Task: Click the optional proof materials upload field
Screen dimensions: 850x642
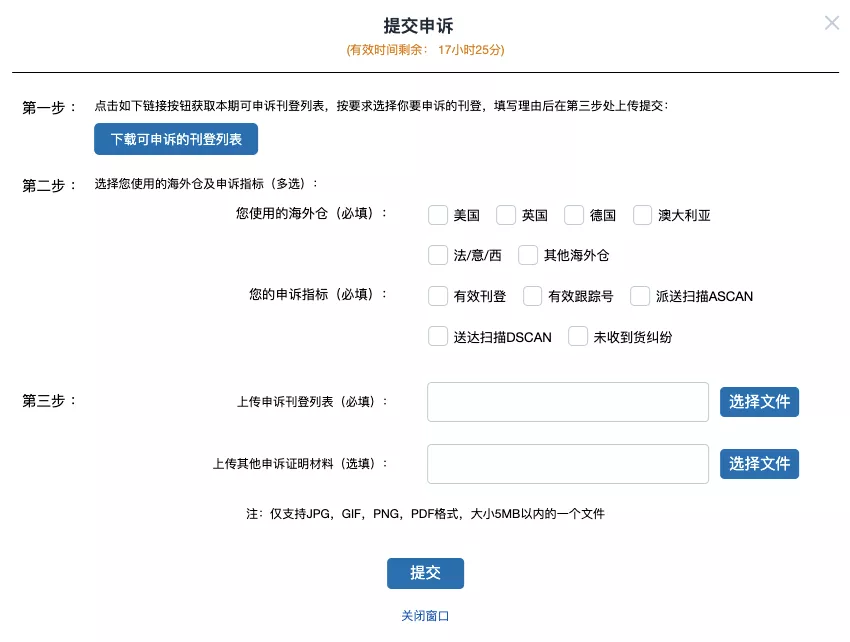Action: [567, 463]
